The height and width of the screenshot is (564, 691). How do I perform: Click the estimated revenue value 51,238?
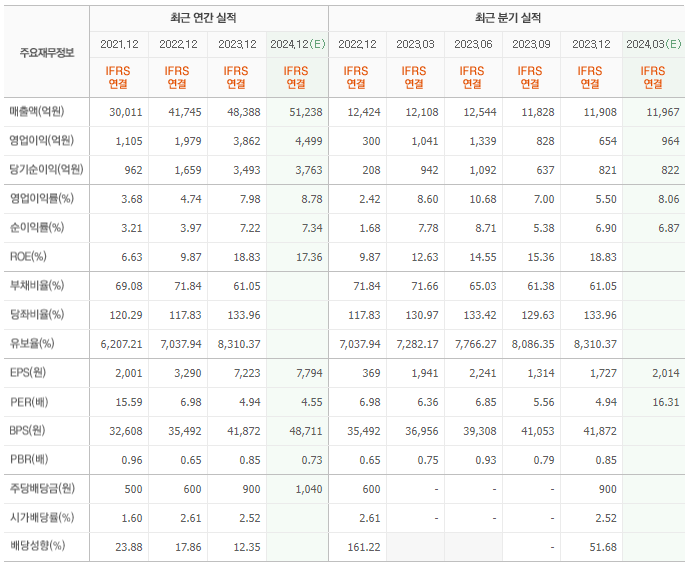click(306, 112)
